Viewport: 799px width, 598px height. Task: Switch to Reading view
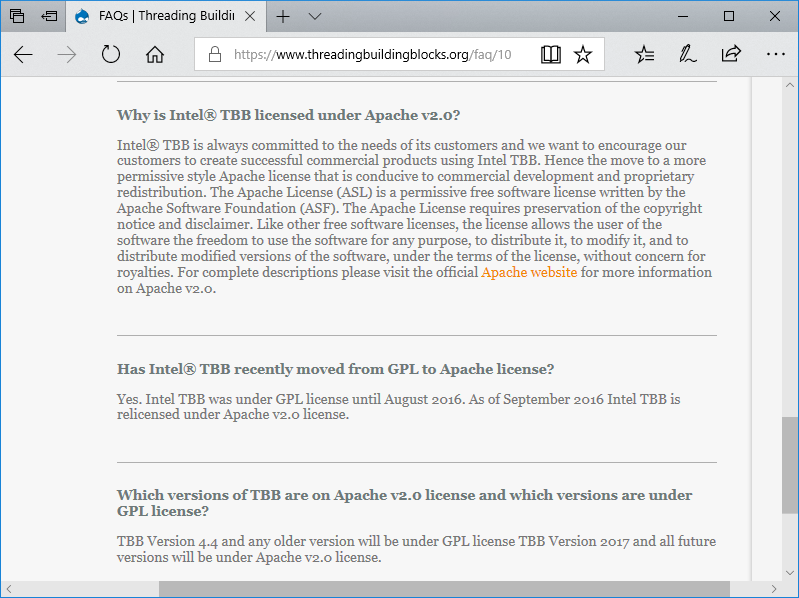550,54
